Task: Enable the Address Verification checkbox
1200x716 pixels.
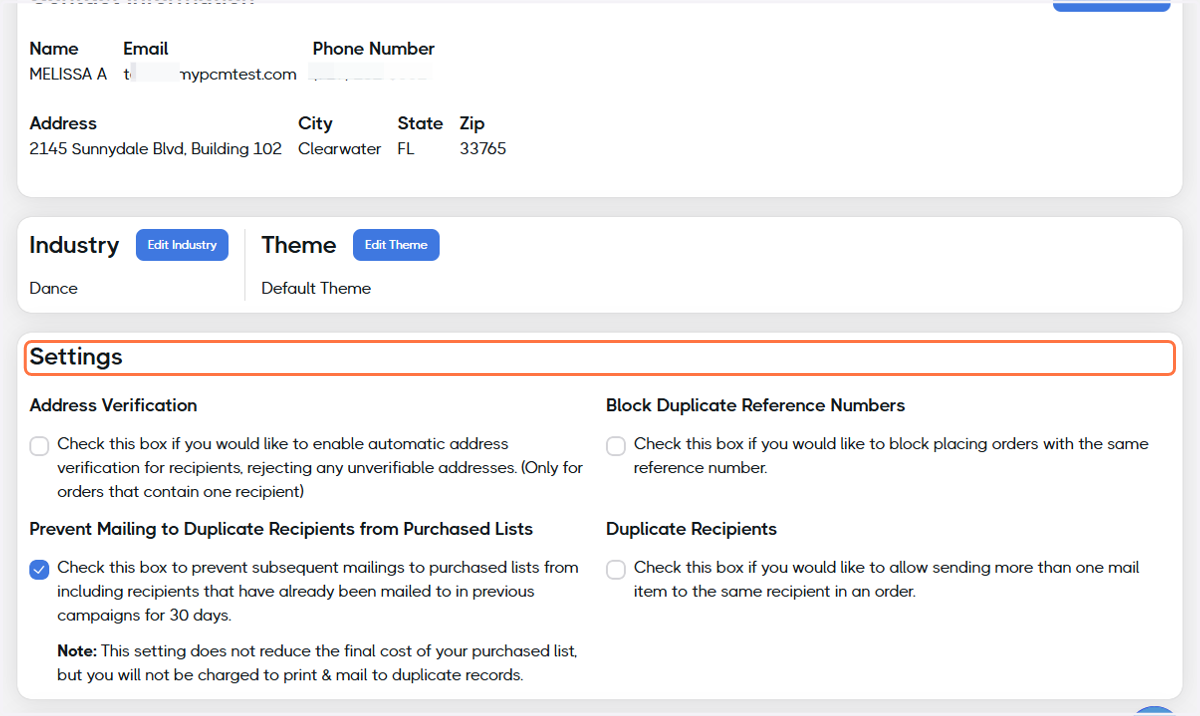Action: point(39,445)
